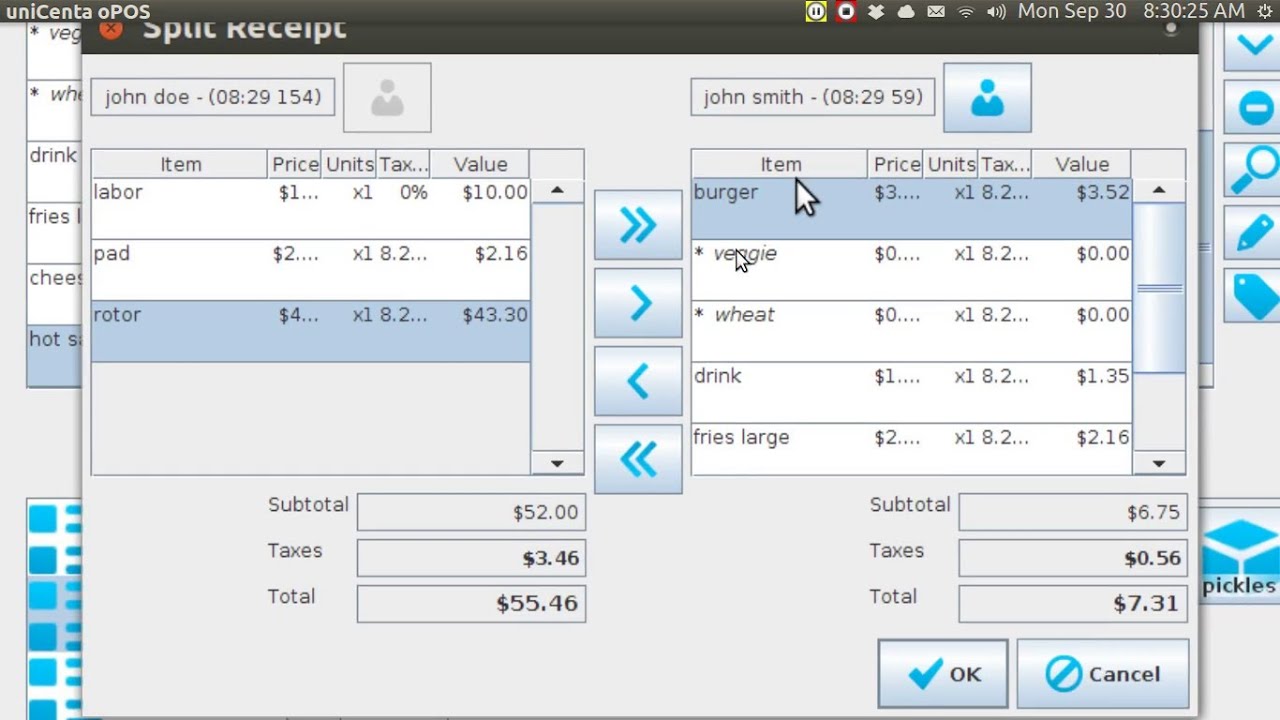
Task: Move all items to right receipt
Action: tap(638, 225)
